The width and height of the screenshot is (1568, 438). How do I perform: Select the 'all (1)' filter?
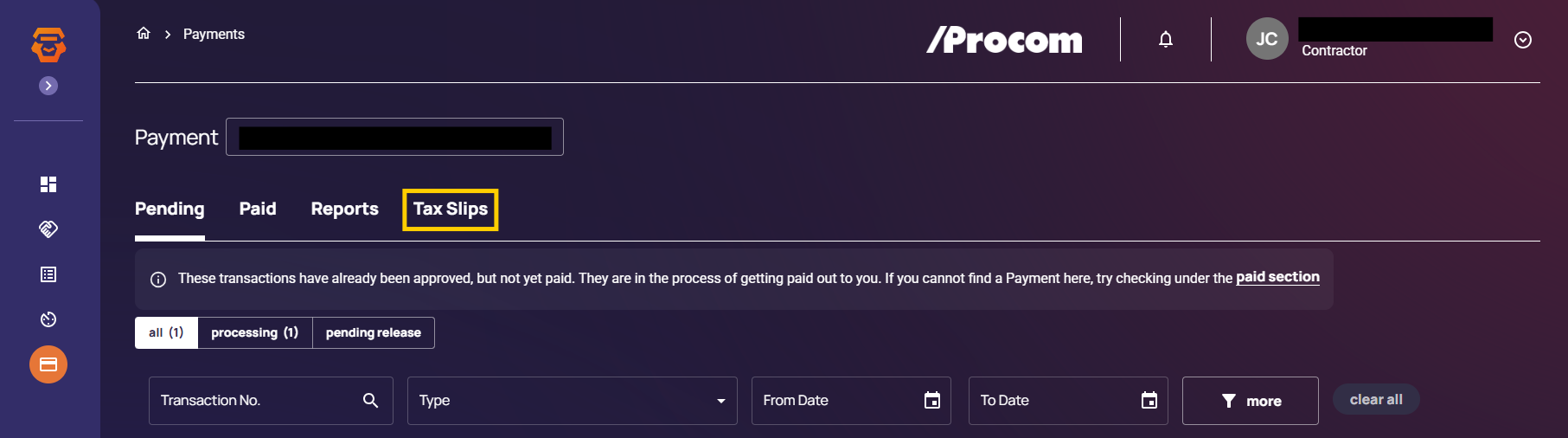[x=166, y=332]
